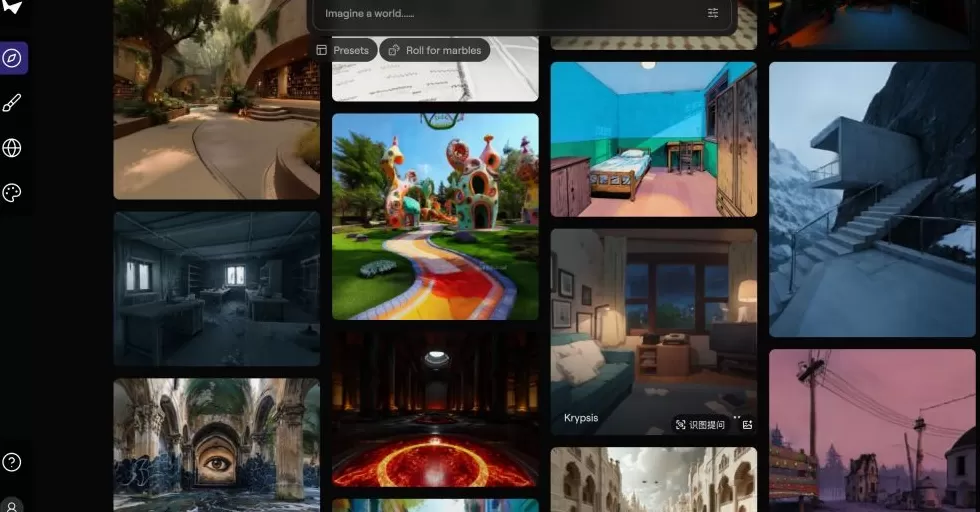The height and width of the screenshot is (512, 980).
Task: Open the compass Explore page in sidebar
Action: (x=13, y=58)
